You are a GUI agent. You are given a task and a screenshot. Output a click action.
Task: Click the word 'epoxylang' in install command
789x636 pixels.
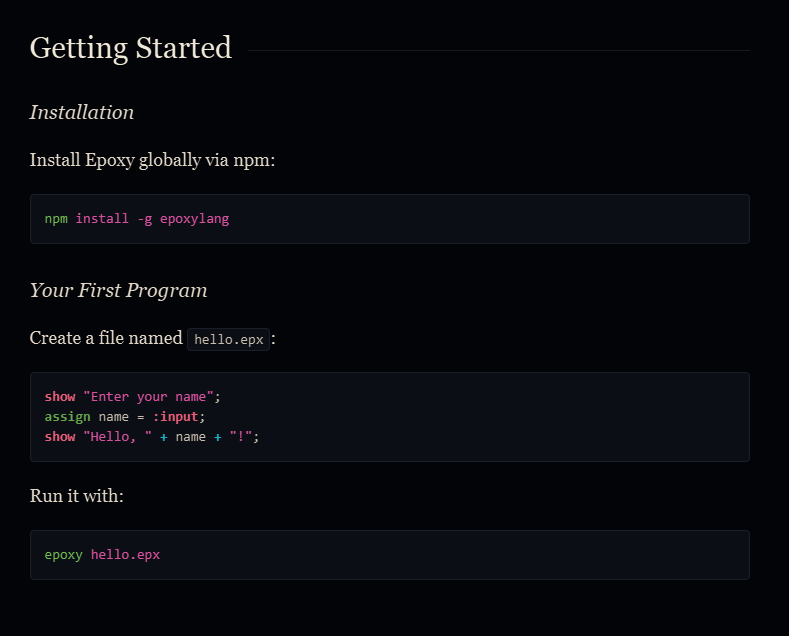click(x=194, y=219)
